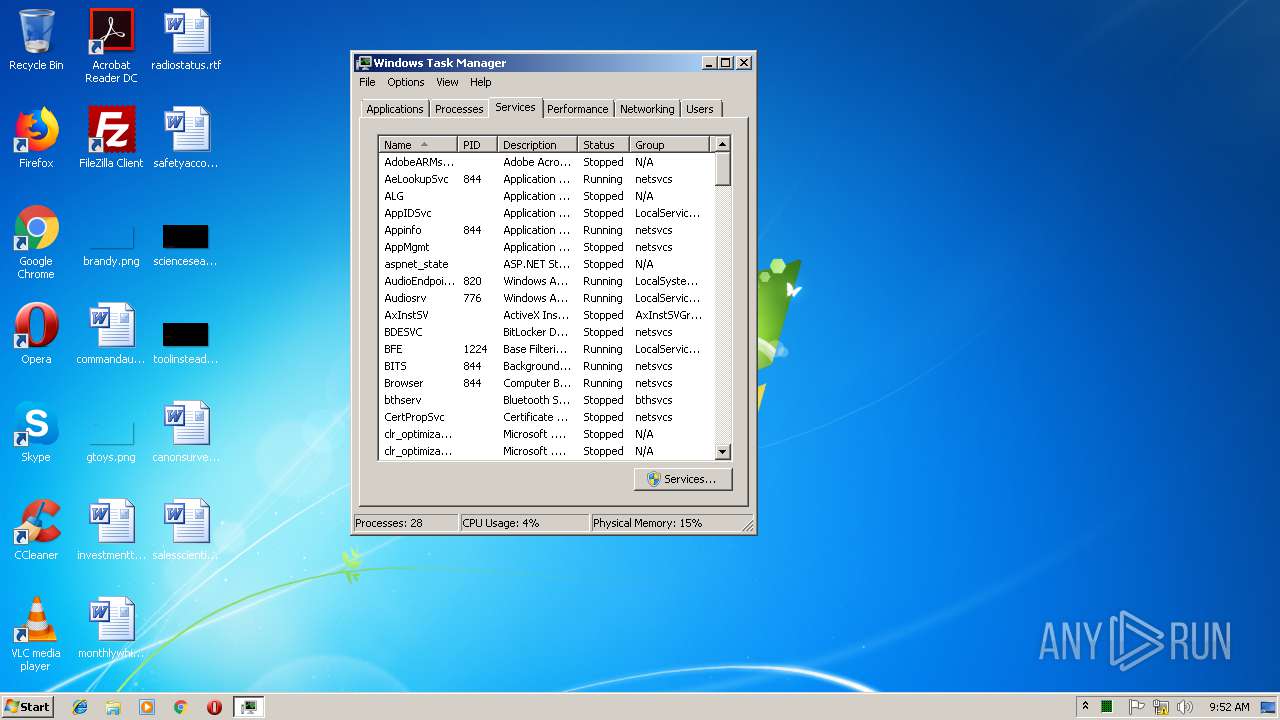Select the BDESVC service row
The height and width of the screenshot is (720, 1280).
[x=547, y=332]
